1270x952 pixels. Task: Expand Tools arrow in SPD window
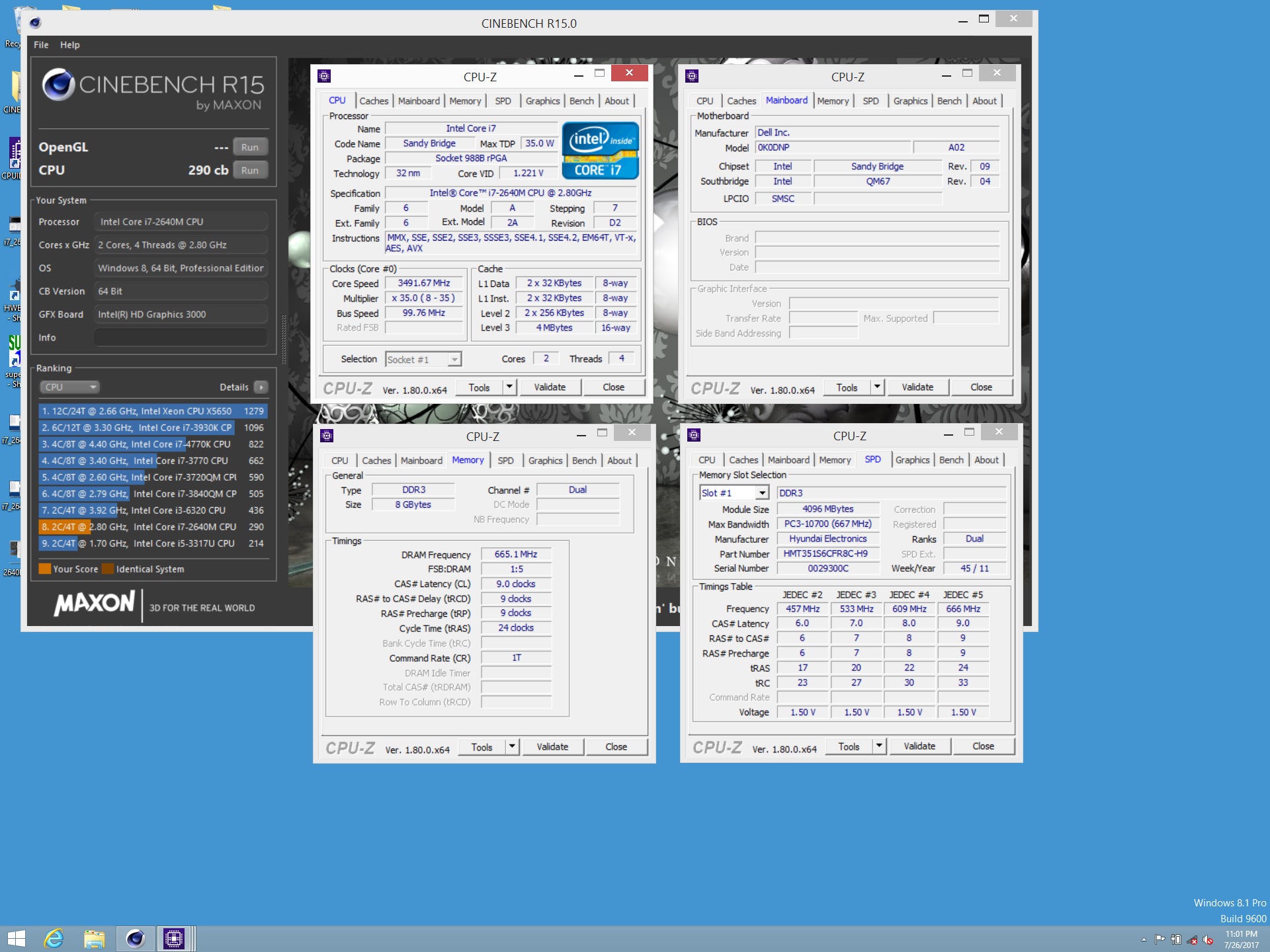(x=878, y=746)
